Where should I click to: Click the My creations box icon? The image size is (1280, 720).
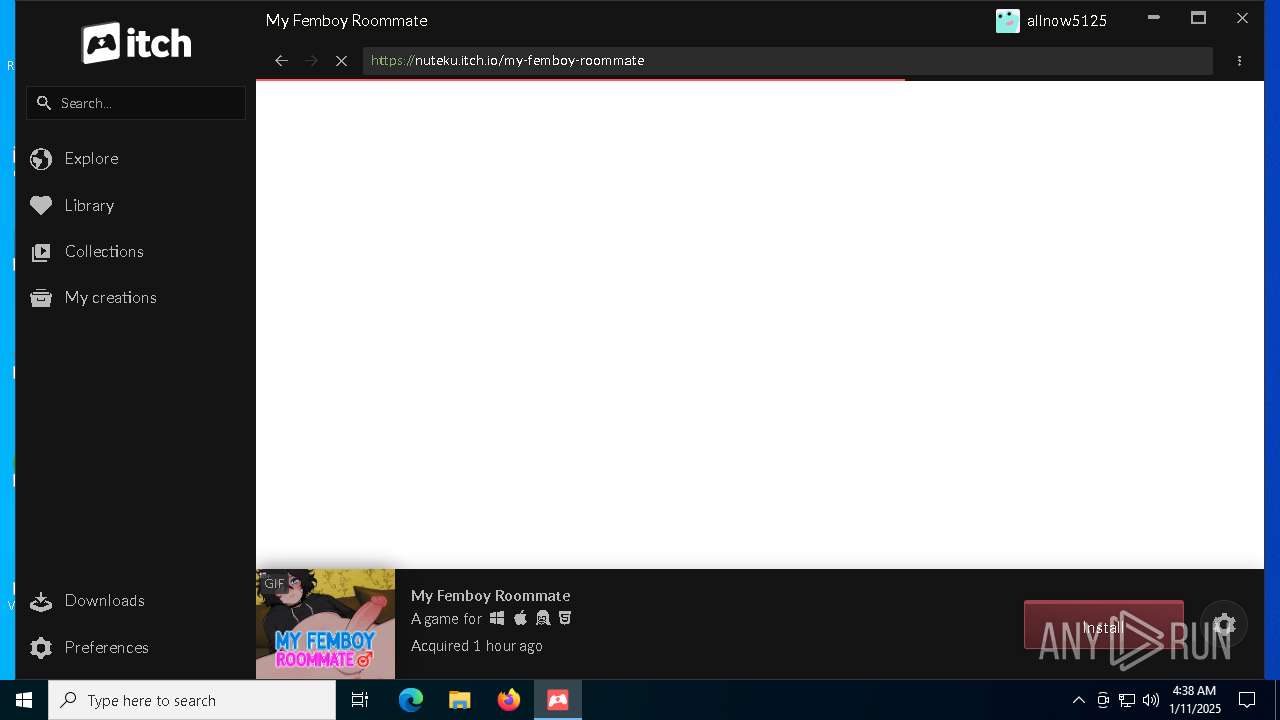click(41, 298)
